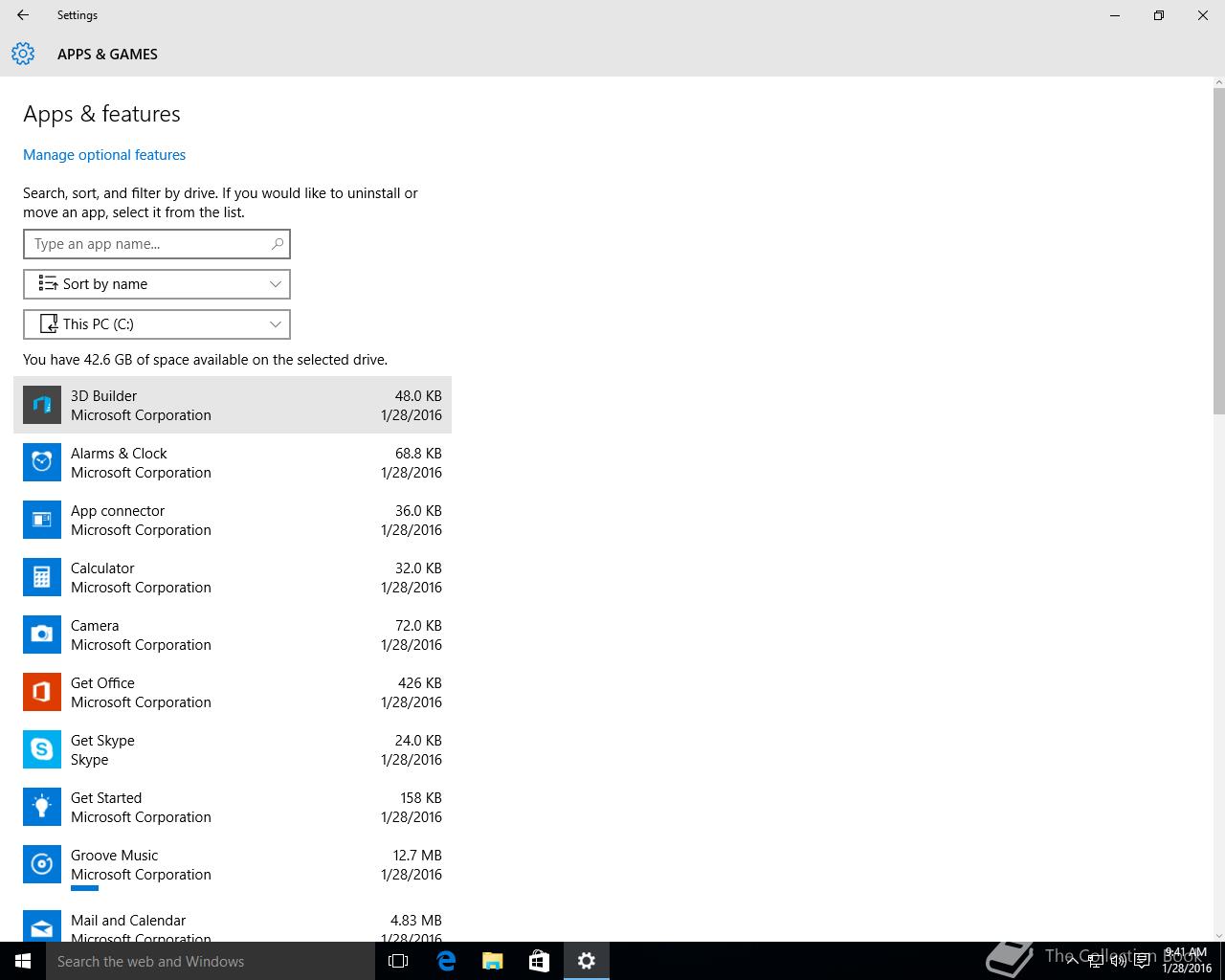Select the Get Started lightbulb icon

coord(42,807)
